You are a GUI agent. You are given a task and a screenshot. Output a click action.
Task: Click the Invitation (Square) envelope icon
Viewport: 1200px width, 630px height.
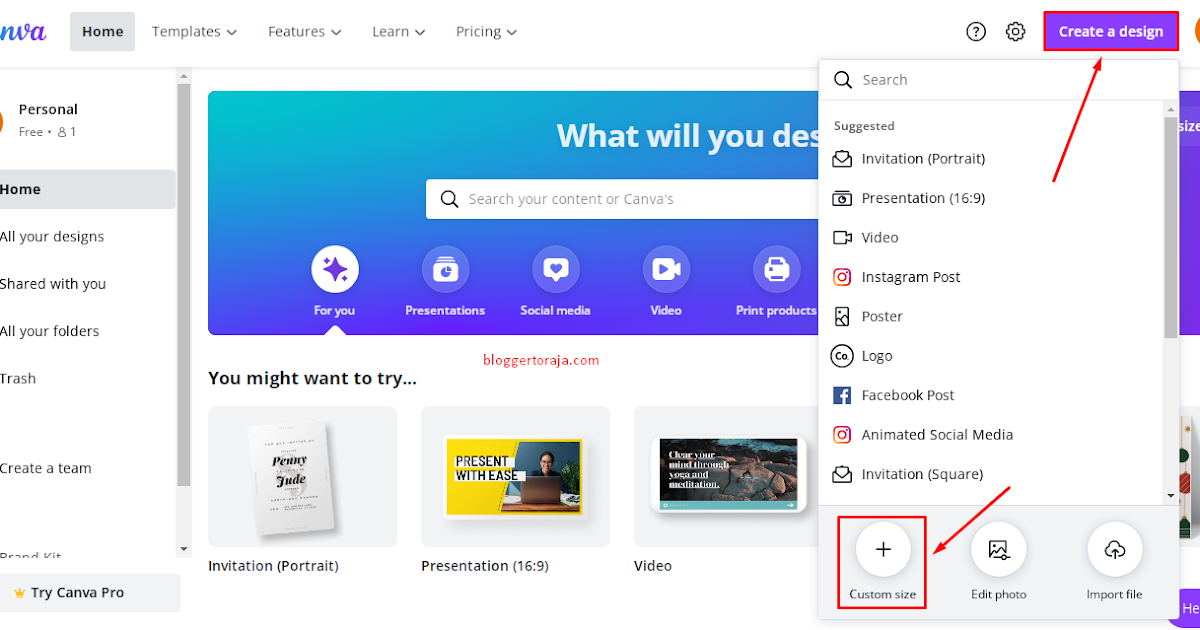click(843, 474)
